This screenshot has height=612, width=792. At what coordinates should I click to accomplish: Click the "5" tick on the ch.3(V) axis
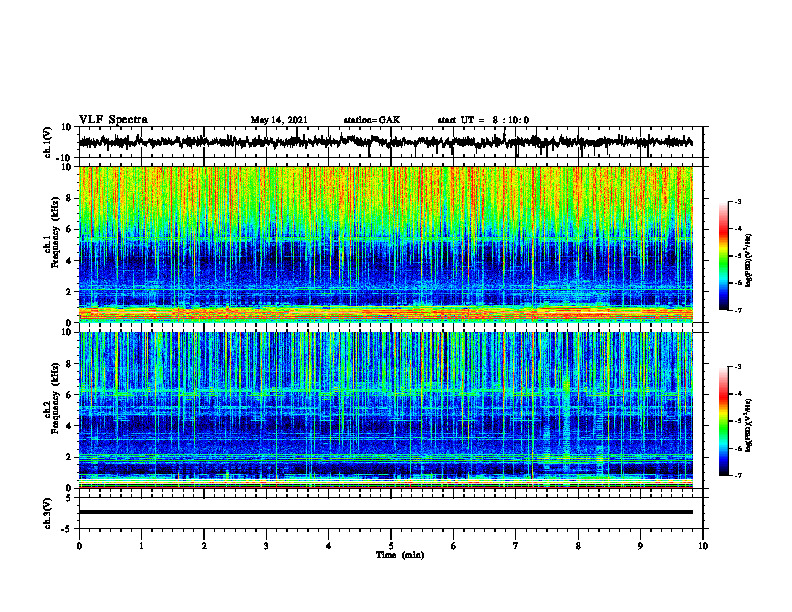point(70,497)
